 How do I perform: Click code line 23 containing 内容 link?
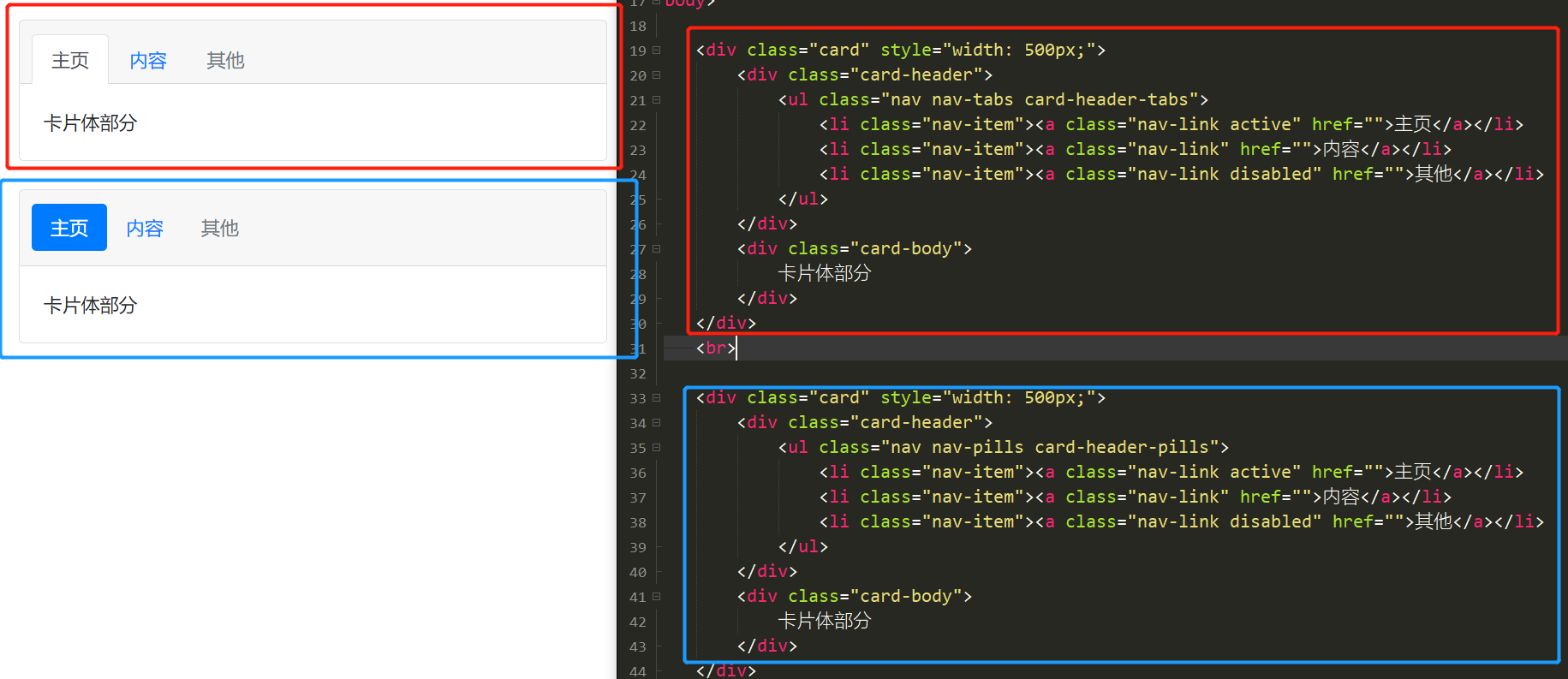pos(1136,149)
